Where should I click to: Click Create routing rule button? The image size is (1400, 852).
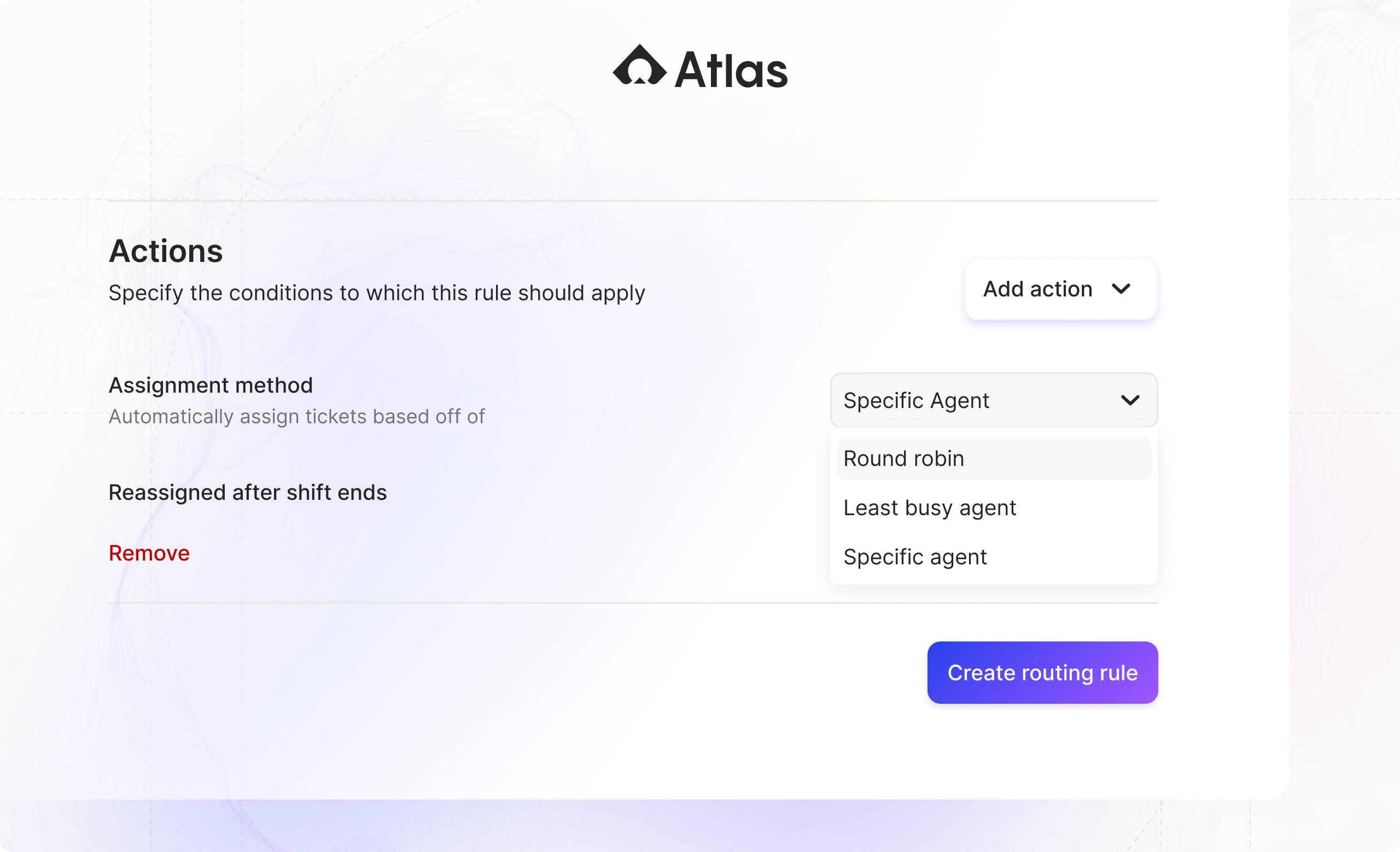tap(1042, 673)
